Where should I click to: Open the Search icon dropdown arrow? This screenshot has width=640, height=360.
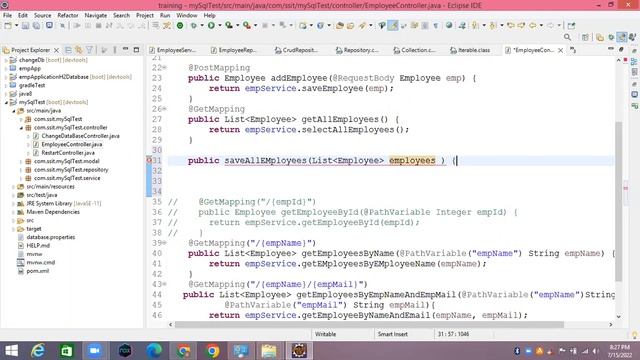[371, 25]
